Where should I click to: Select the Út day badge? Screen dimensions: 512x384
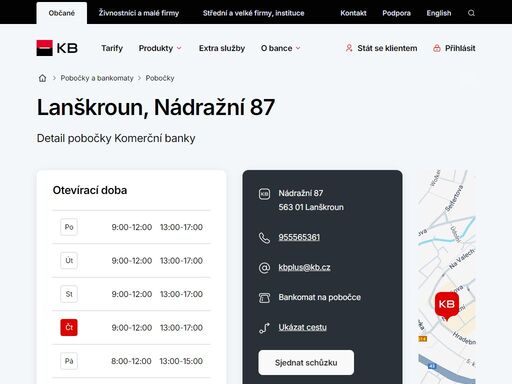pos(69,260)
